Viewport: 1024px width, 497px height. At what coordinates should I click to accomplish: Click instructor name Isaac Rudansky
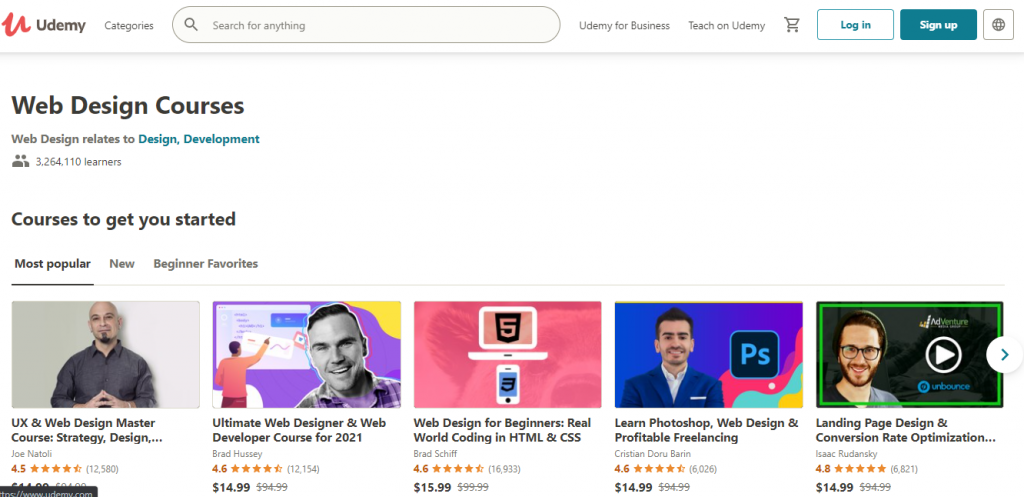pos(846,453)
